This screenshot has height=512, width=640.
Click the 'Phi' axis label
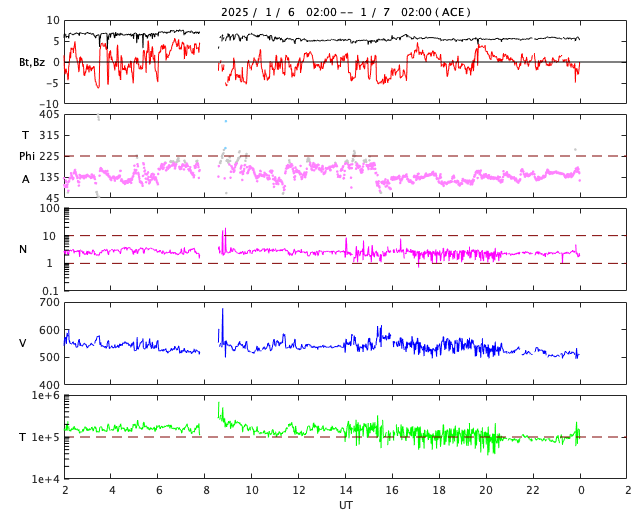(27, 156)
